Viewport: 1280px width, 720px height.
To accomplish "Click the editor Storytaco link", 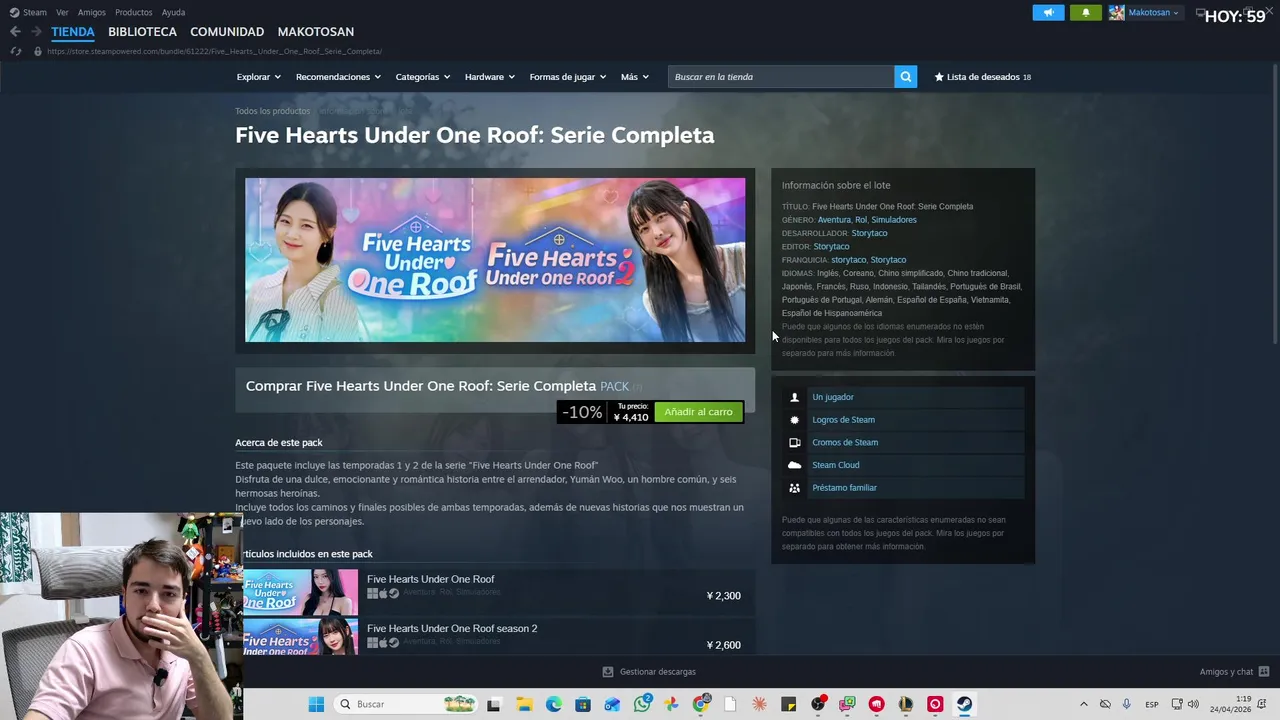I will 831,246.
